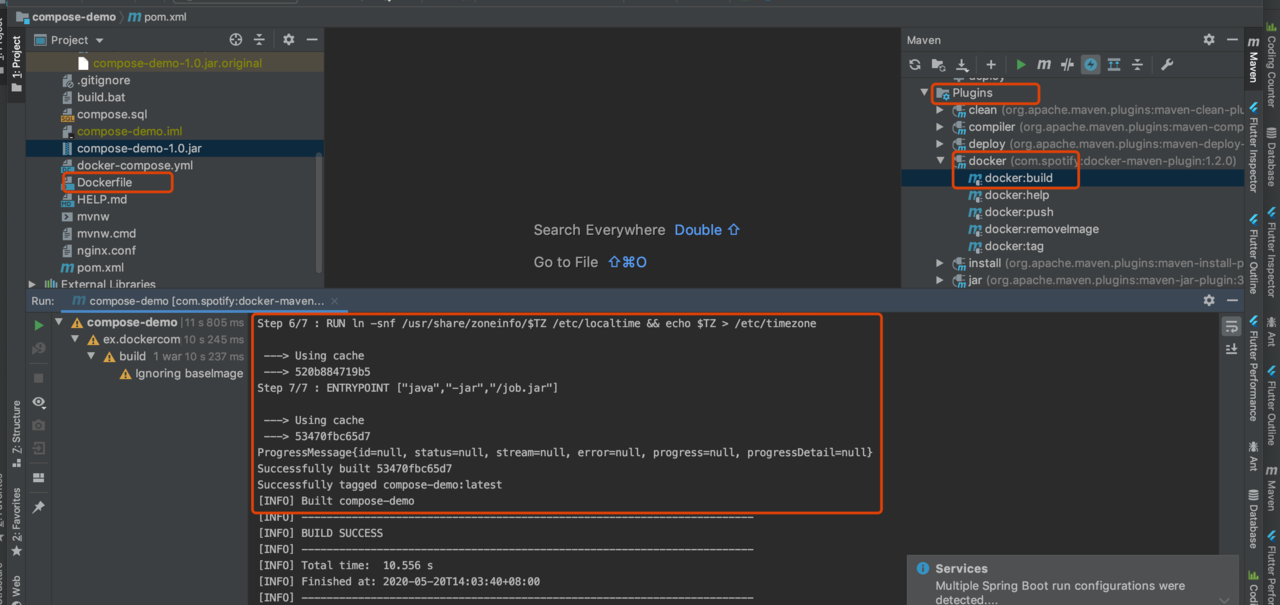Click locate target icon in Project panel
The image size is (1280, 605).
pyautogui.click(x=236, y=40)
